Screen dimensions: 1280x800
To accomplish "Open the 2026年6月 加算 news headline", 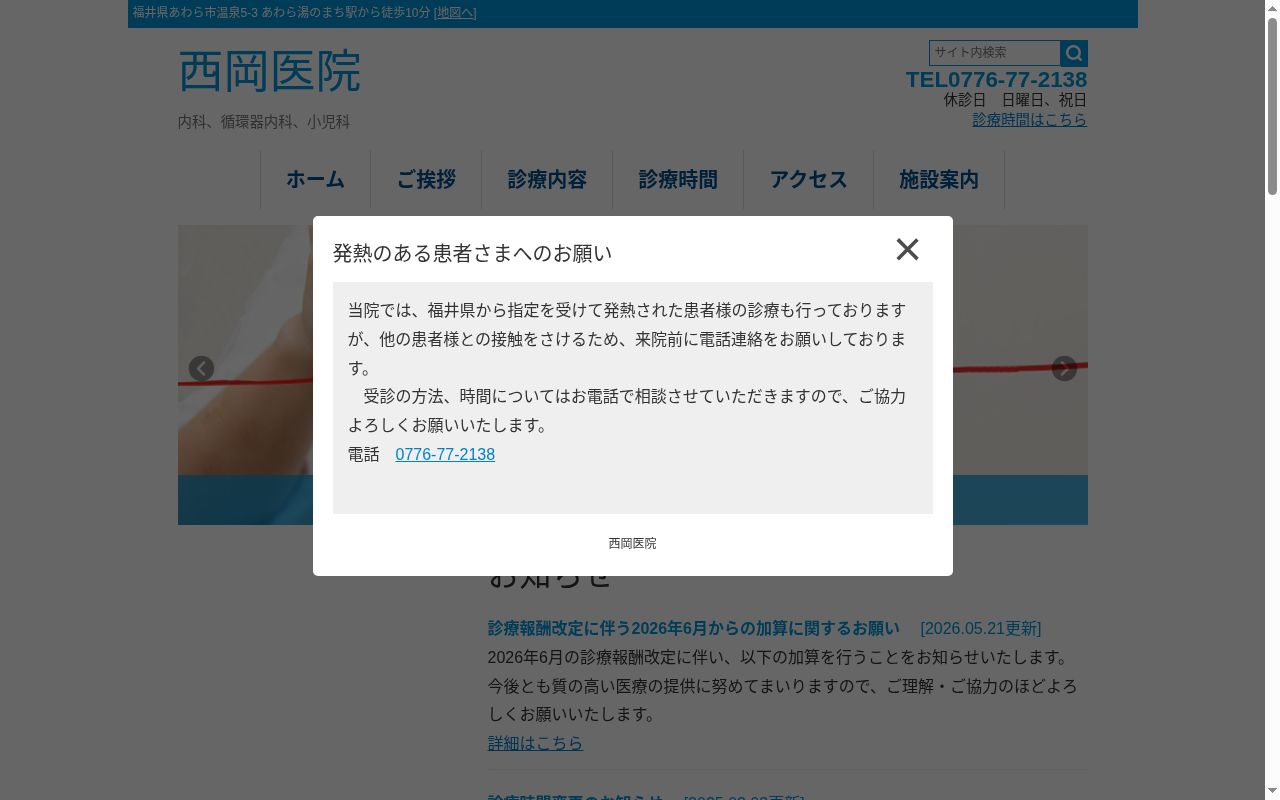I will (x=693, y=628).
